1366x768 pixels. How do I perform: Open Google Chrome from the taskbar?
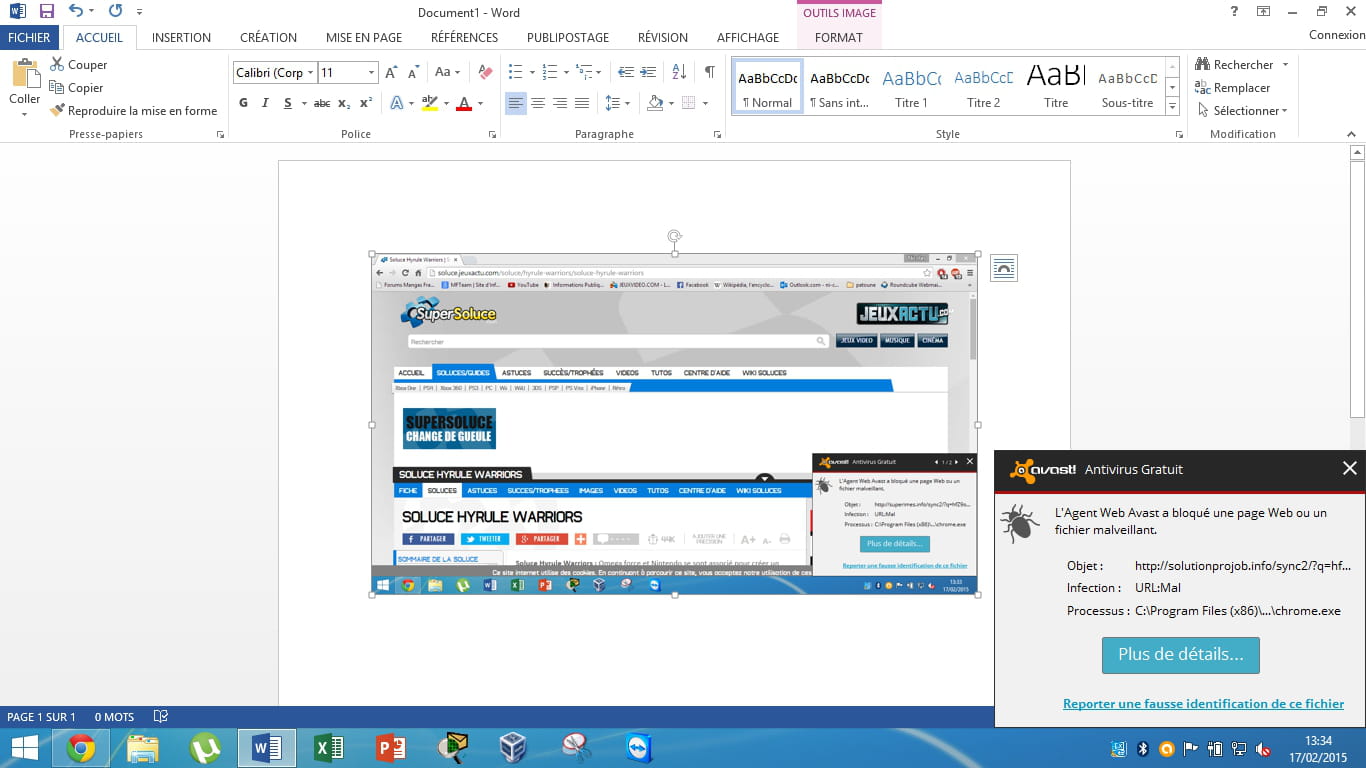pos(81,748)
